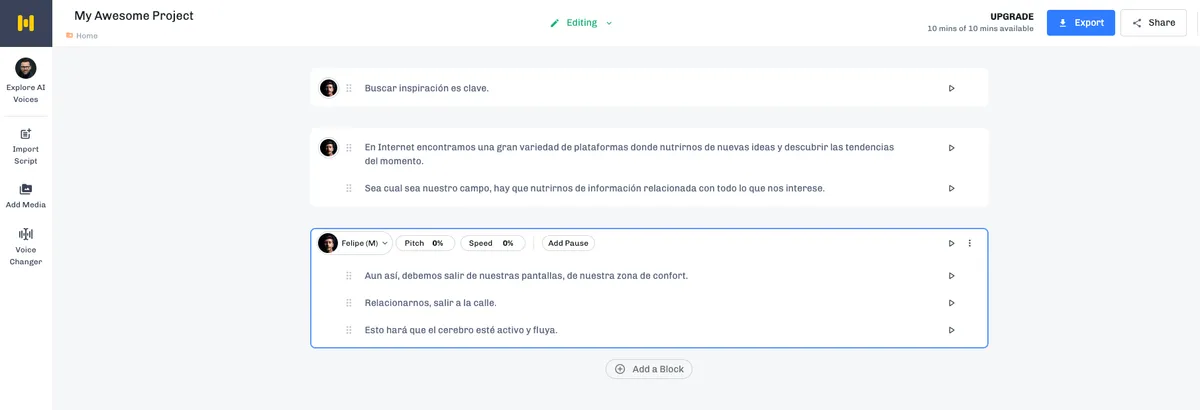Open Voice Changer tool
The image size is (1200, 410).
click(x=26, y=247)
